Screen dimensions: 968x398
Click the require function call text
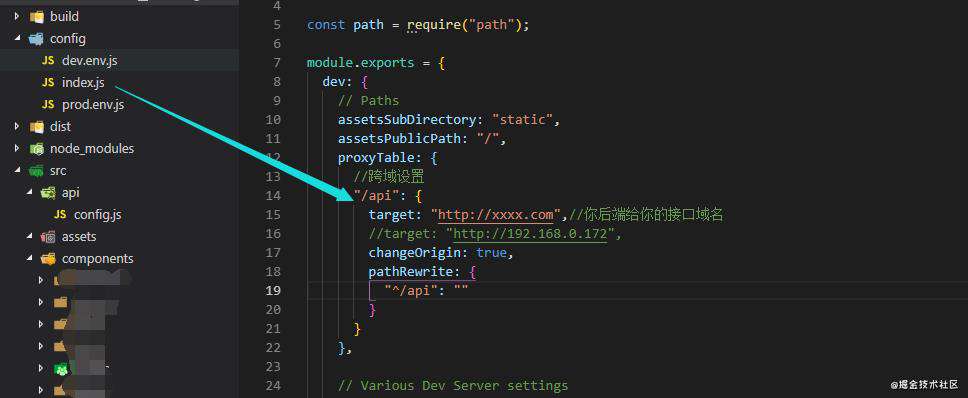point(434,25)
